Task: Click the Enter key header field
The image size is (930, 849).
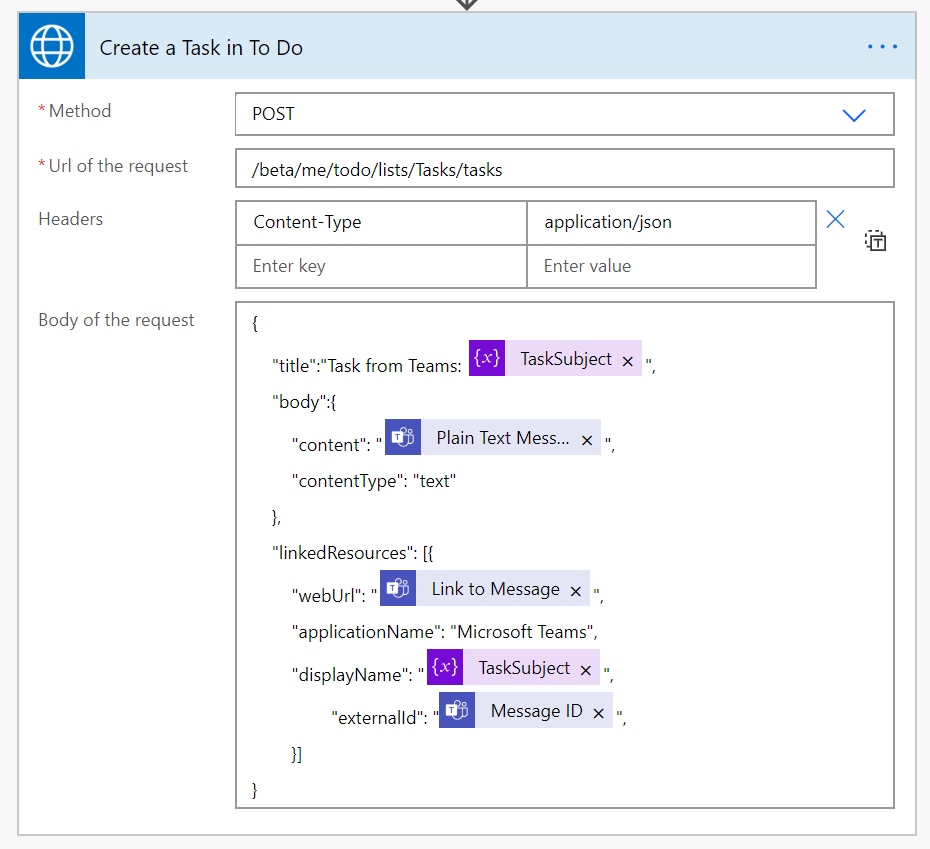Action: (381, 266)
